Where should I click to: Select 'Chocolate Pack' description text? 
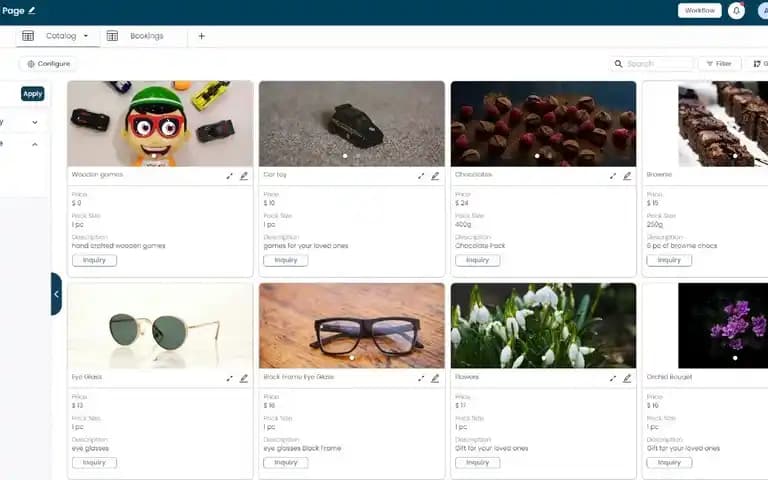[480, 246]
